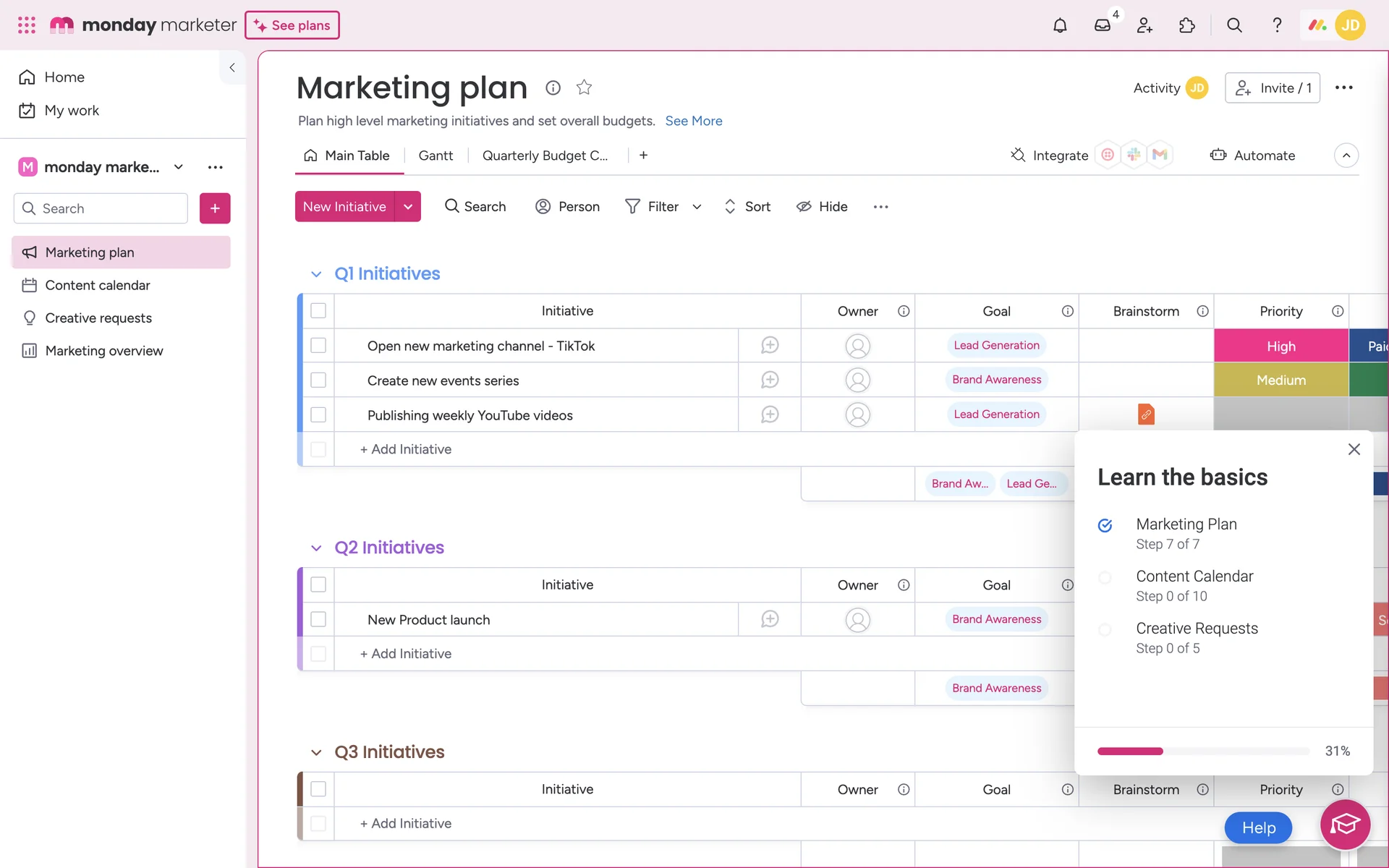Collapse the Q1 Initiatives group
1389x868 pixels.
coord(316,274)
